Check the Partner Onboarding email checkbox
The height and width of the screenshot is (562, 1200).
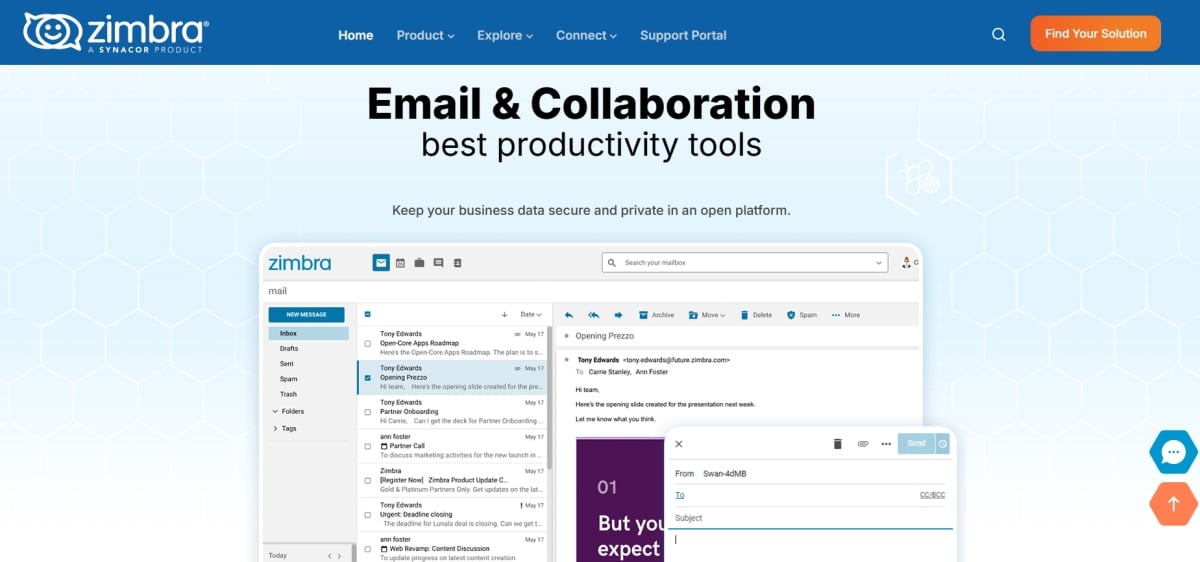[368, 411]
